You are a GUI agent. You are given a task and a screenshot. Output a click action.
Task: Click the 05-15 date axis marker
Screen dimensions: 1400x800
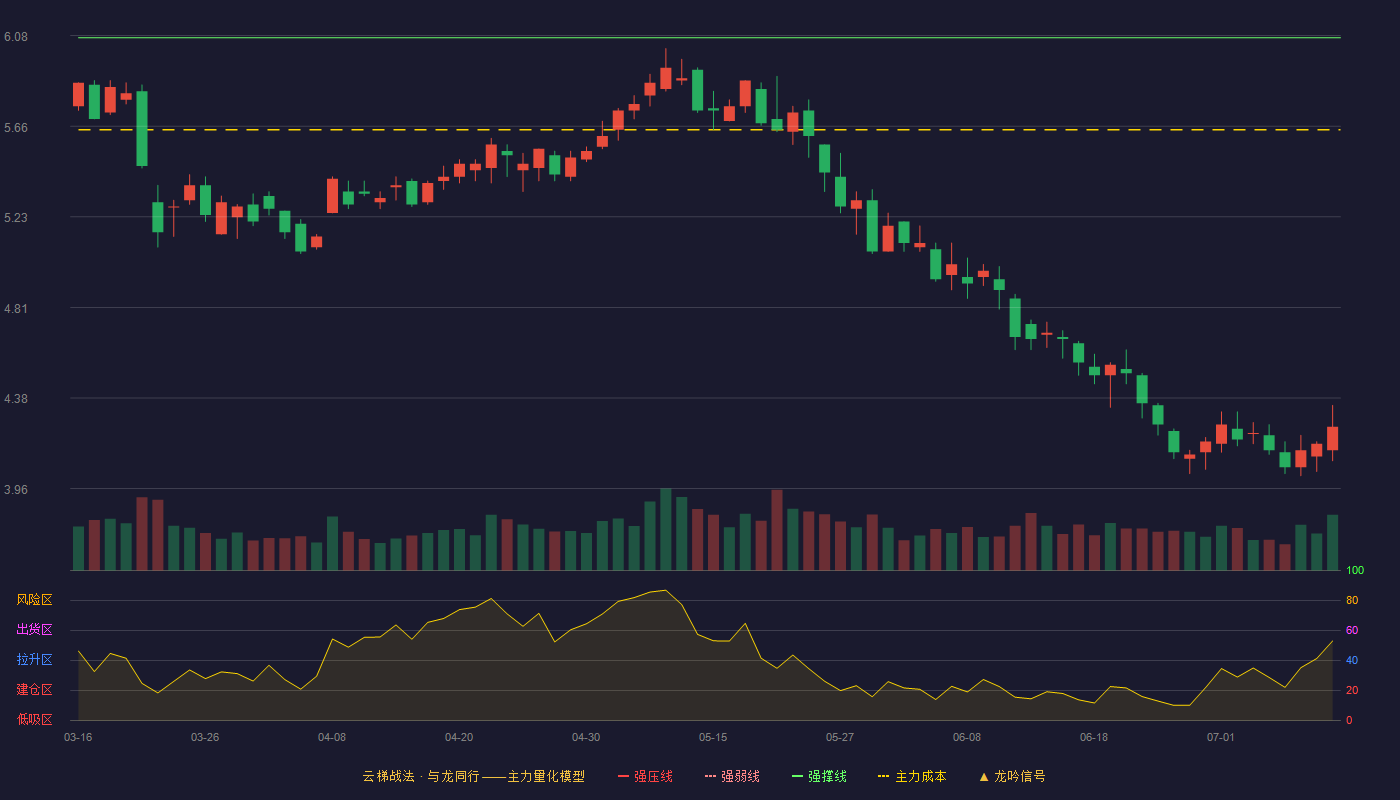(x=713, y=737)
